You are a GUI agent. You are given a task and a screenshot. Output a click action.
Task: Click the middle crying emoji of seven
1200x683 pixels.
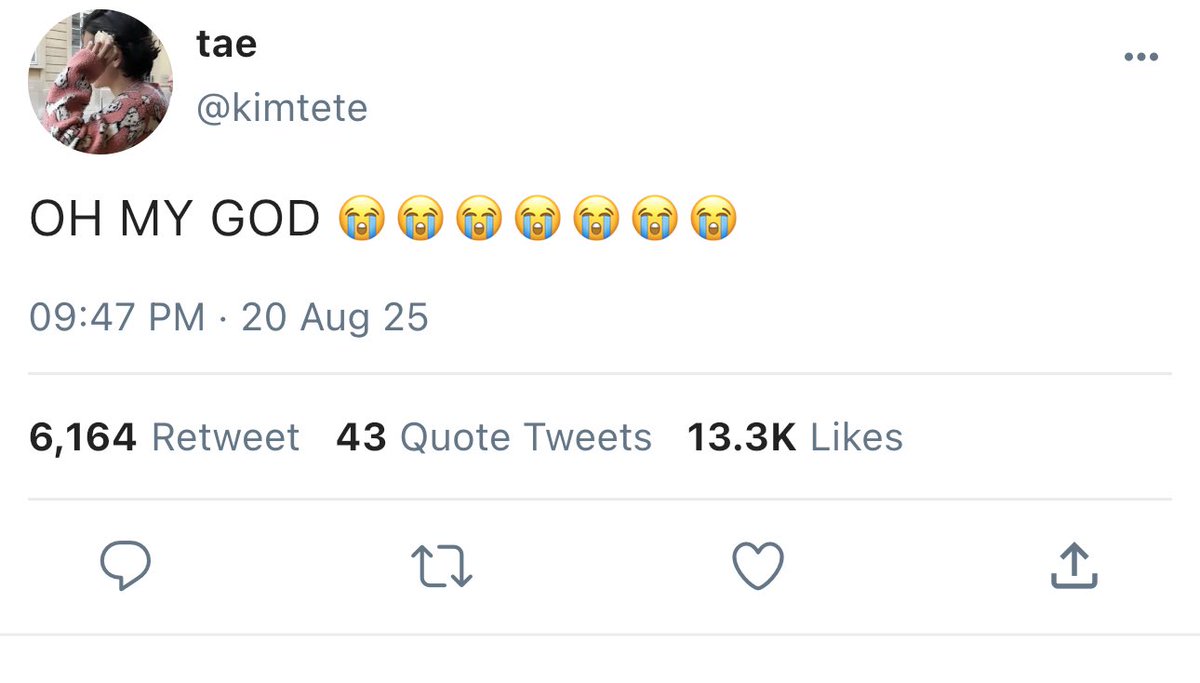tap(537, 219)
